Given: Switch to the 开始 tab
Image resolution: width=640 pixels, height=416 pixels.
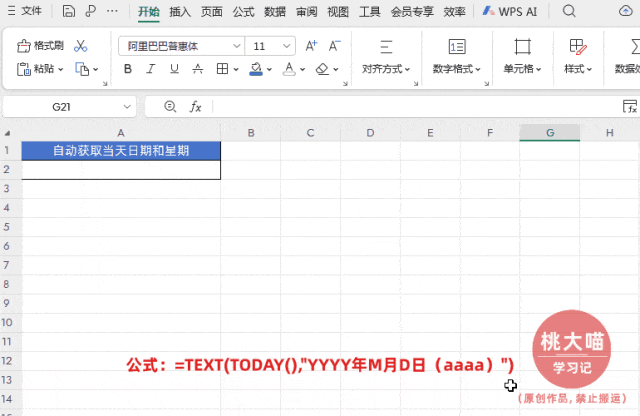Looking at the screenshot, I should [x=149, y=11].
